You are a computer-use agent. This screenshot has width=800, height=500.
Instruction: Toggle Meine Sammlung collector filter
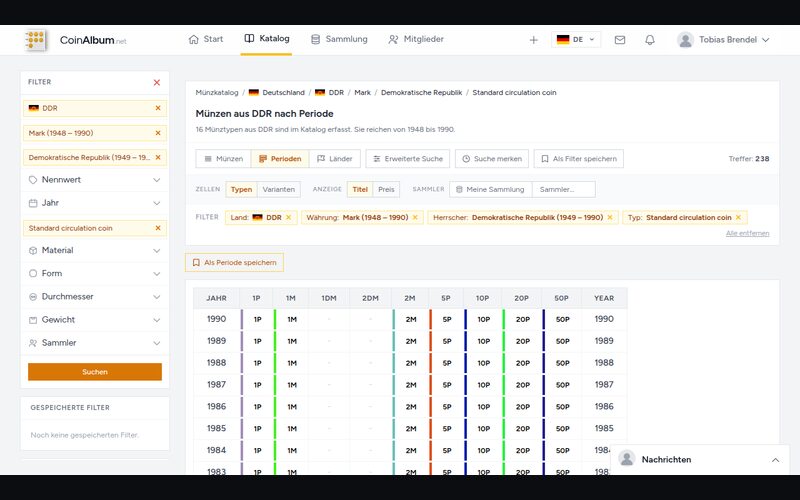(490, 189)
